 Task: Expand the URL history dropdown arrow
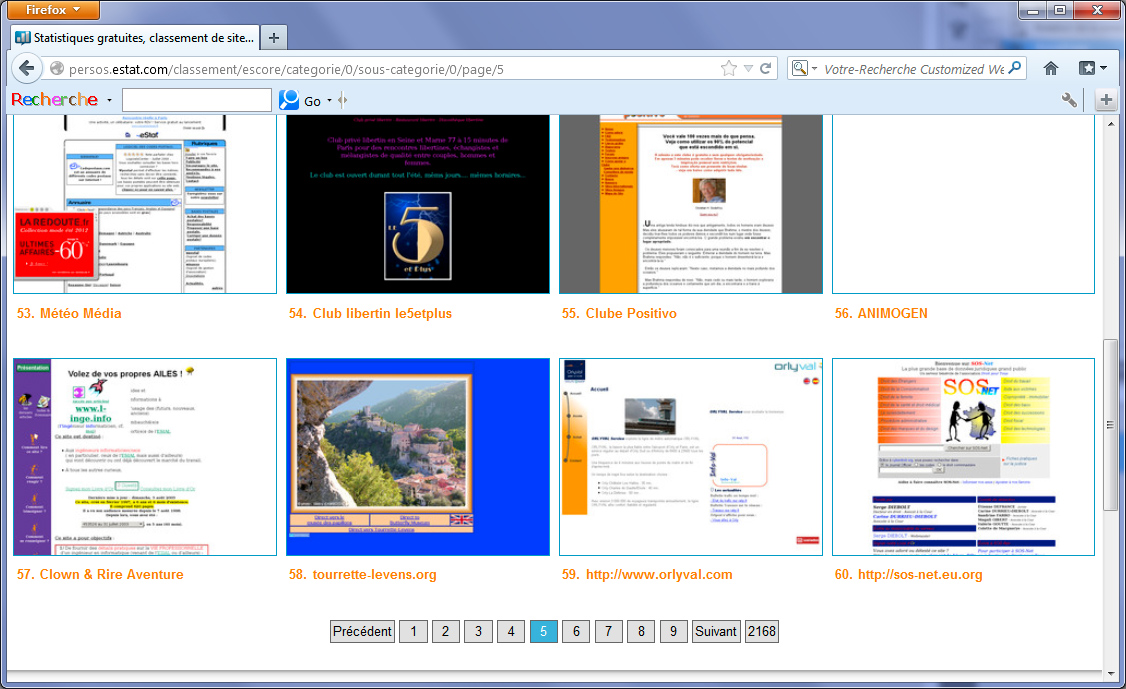click(748, 69)
